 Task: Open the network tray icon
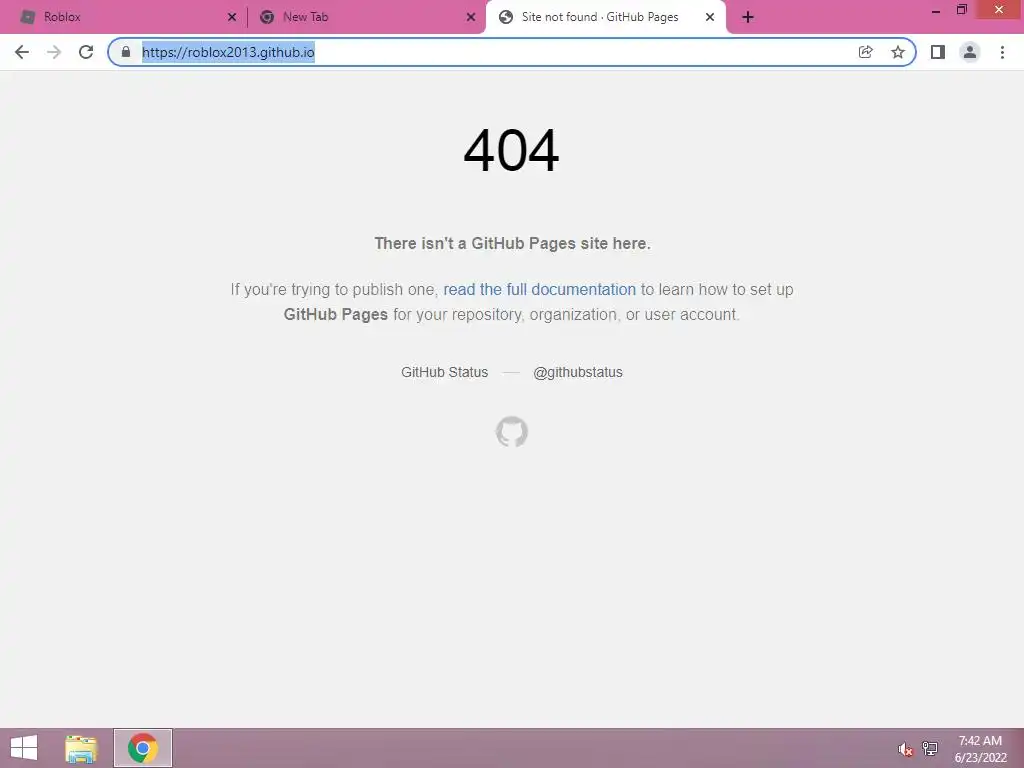point(930,748)
